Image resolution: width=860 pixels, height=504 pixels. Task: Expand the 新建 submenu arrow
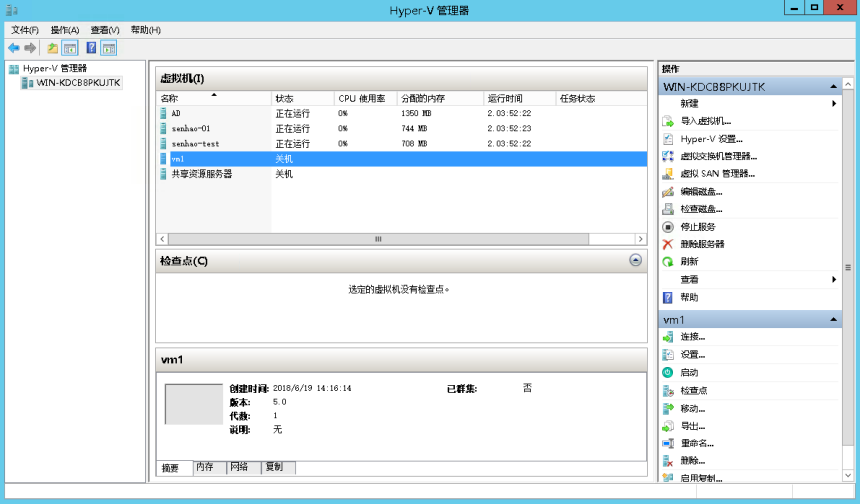[x=834, y=104]
